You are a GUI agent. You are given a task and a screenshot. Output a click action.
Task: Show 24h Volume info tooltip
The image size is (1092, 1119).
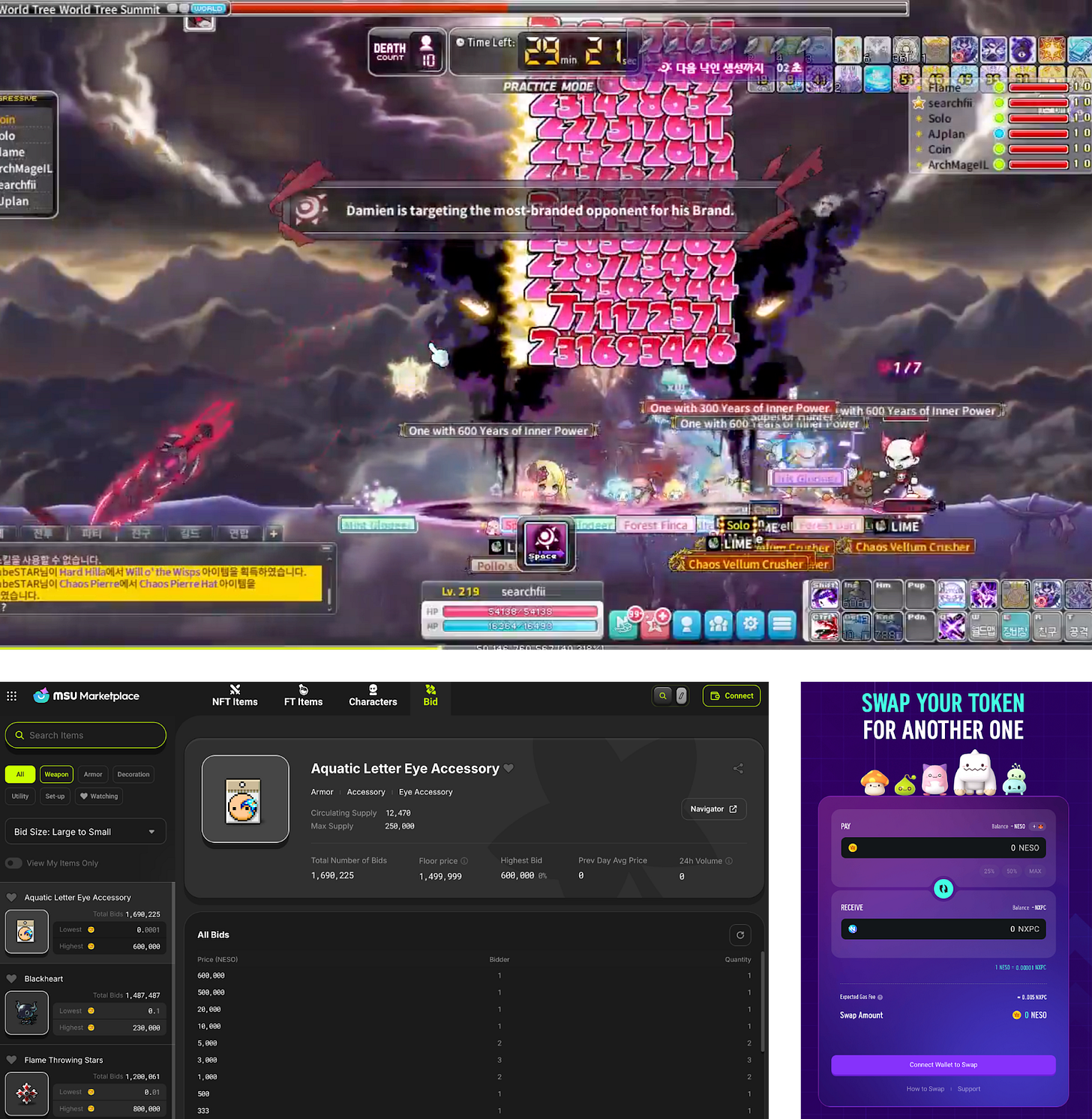tap(729, 861)
